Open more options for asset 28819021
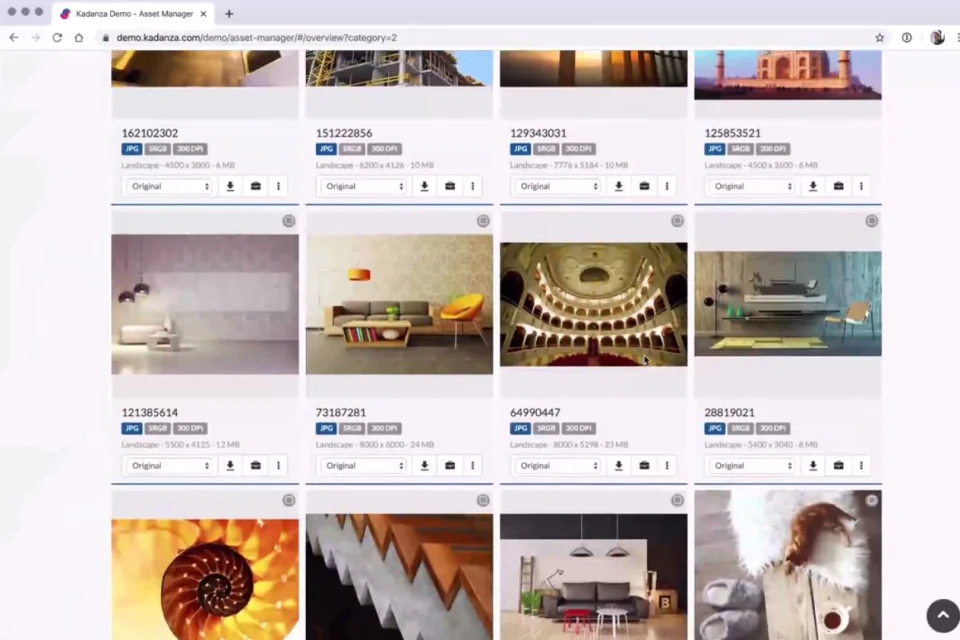960x640 pixels. point(861,465)
